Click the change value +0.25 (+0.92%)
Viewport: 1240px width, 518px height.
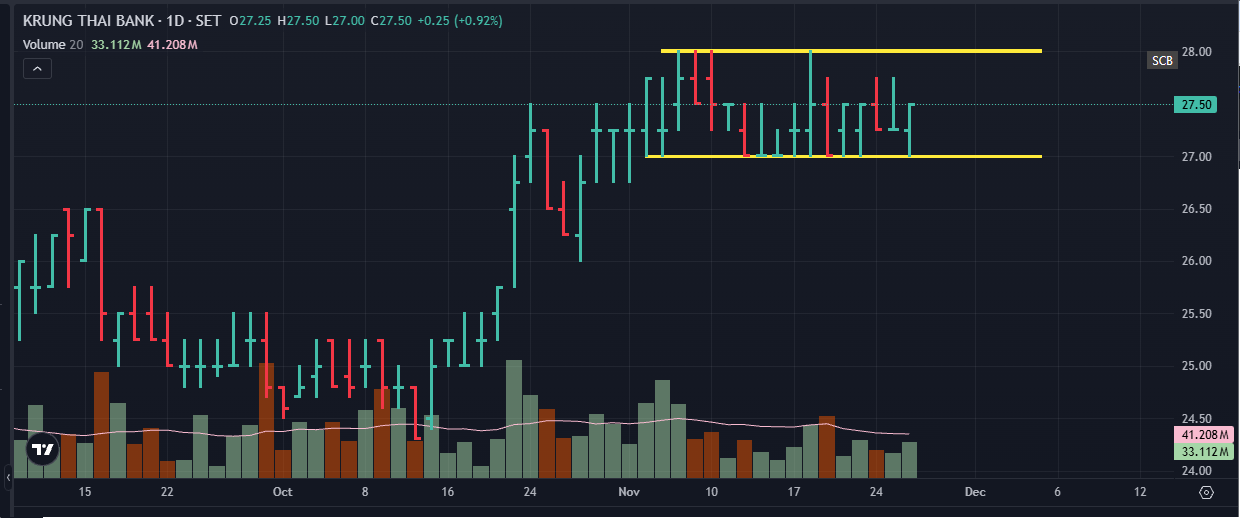(458, 20)
